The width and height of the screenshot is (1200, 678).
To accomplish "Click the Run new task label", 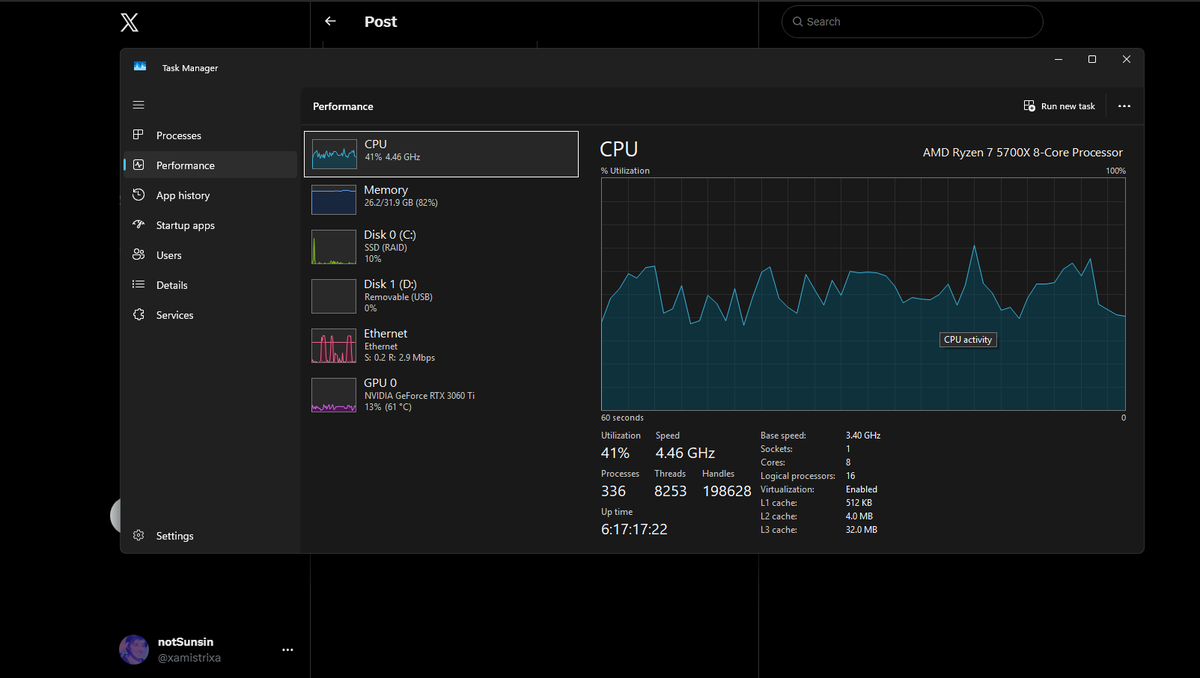I will tap(1068, 106).
